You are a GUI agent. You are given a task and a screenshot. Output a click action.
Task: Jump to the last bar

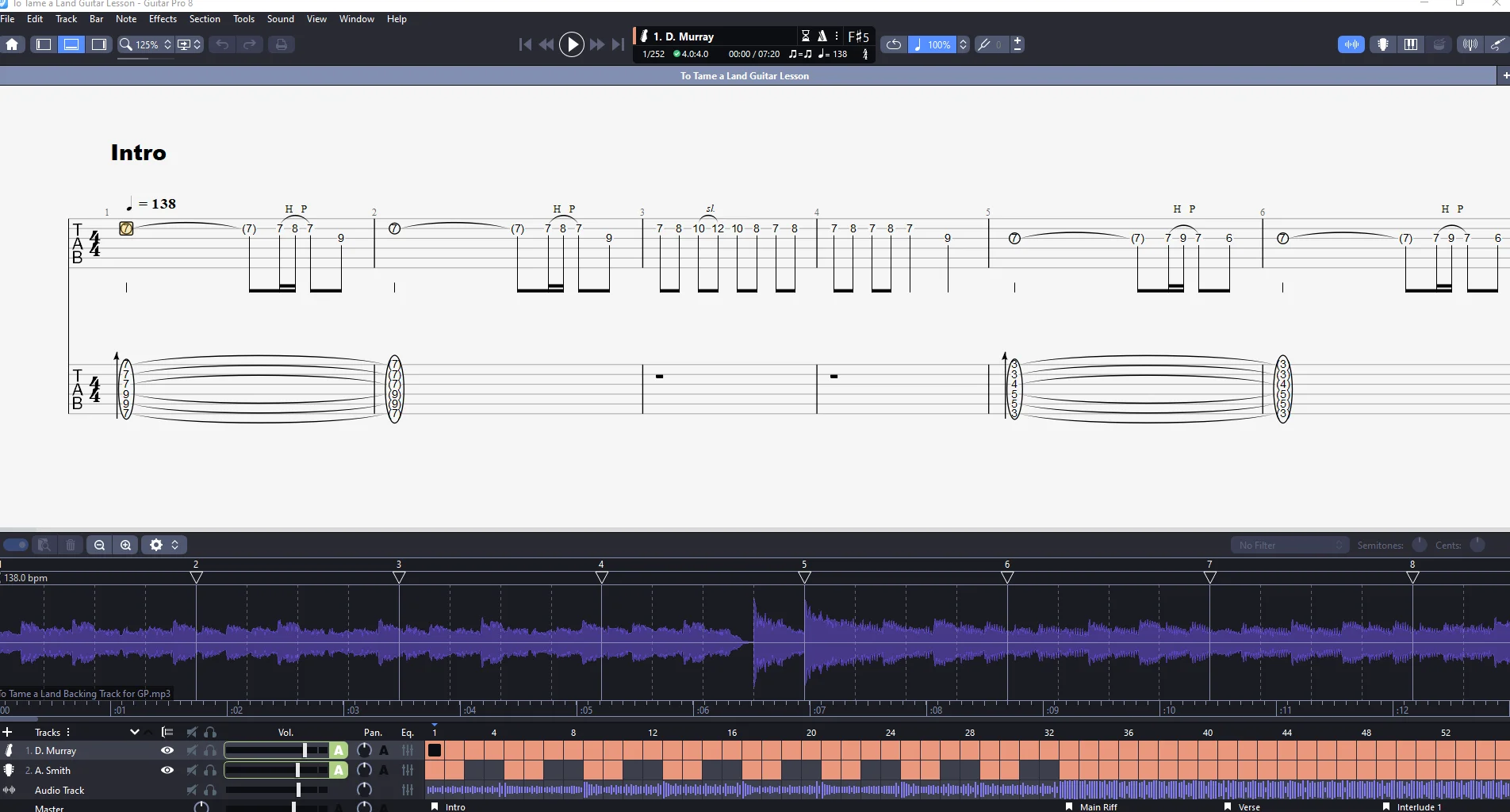(618, 44)
